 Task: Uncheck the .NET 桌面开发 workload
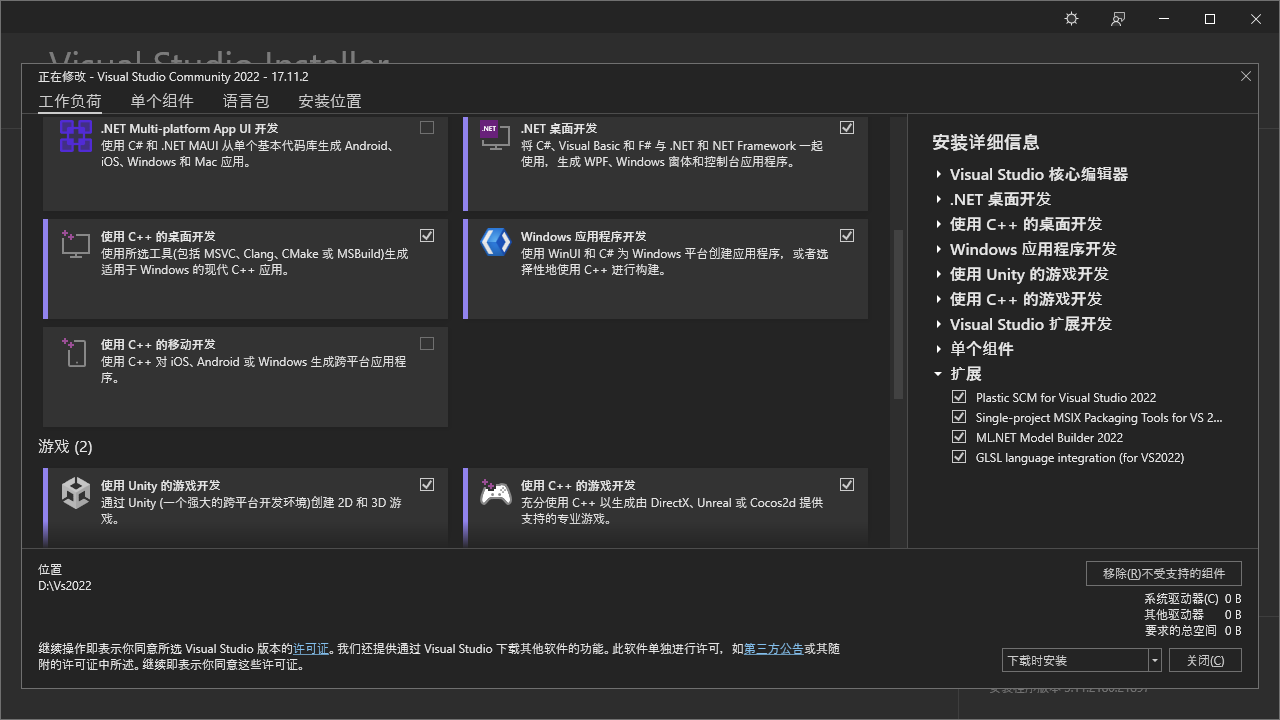point(847,128)
